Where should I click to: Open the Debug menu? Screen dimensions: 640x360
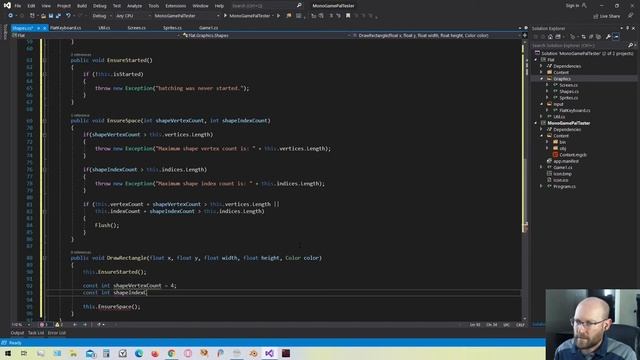coord(99,6)
